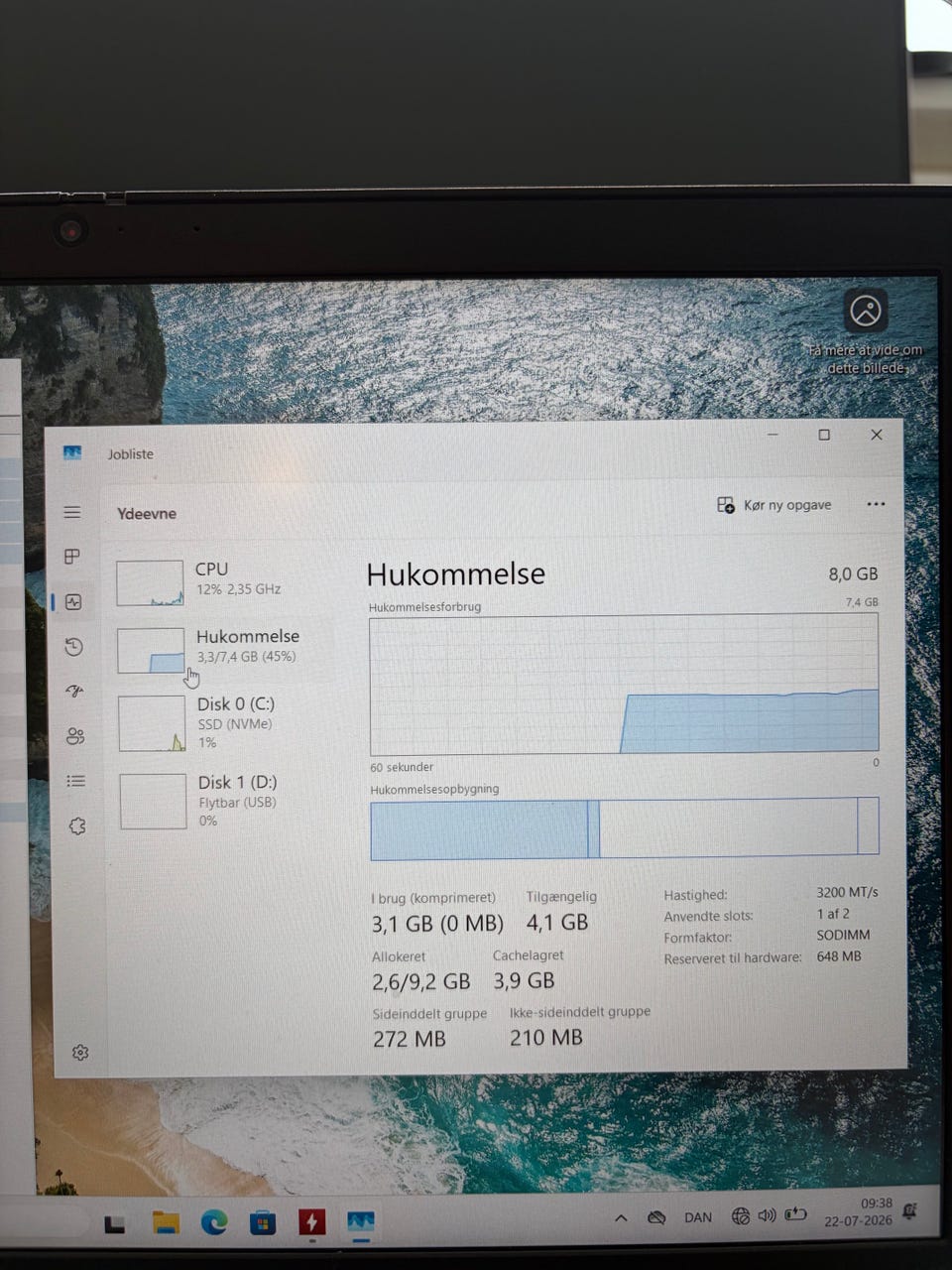Open Task Manager settings gear
952x1270 pixels.
click(80, 1052)
